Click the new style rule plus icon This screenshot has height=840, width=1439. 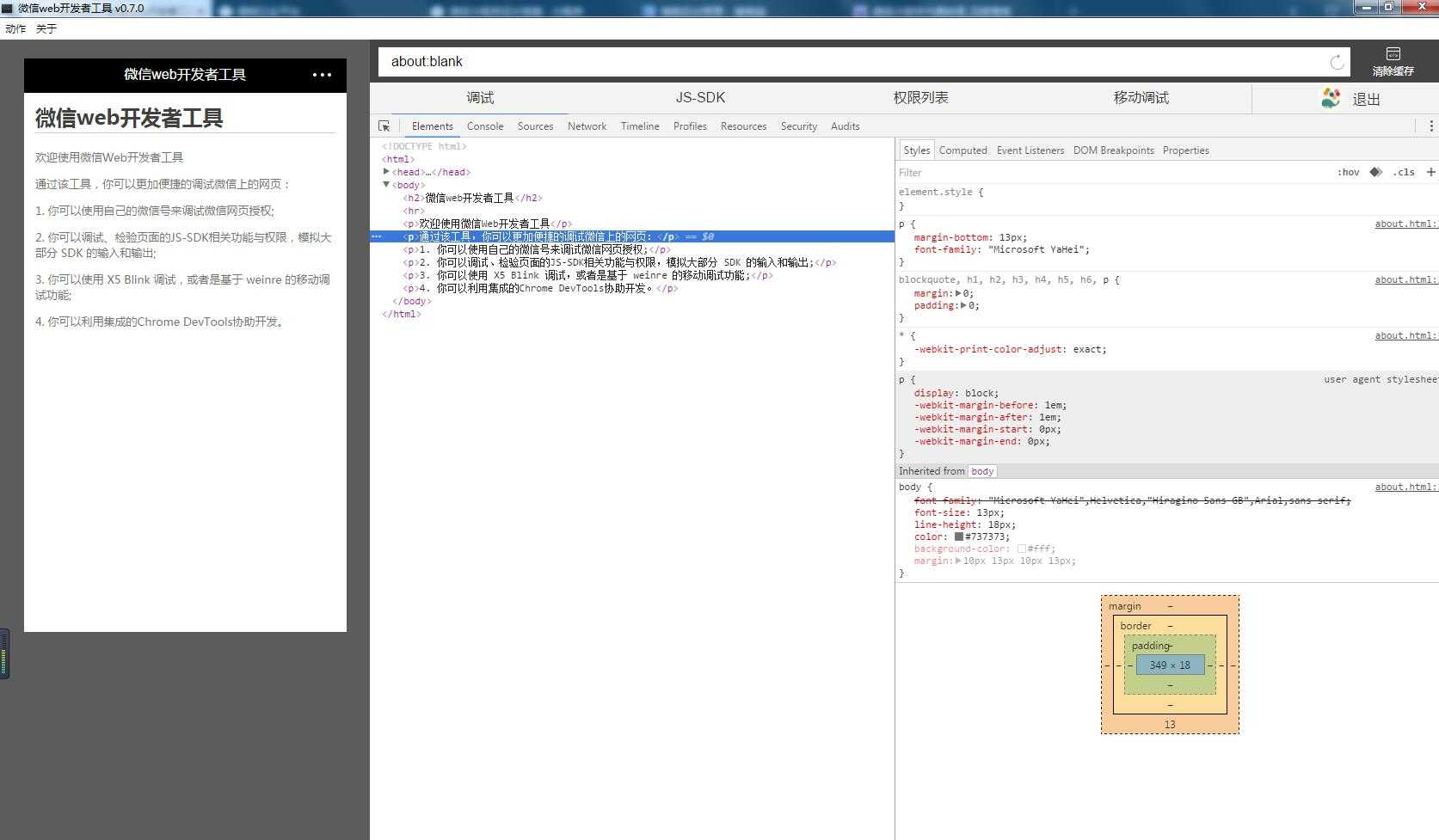click(1430, 172)
